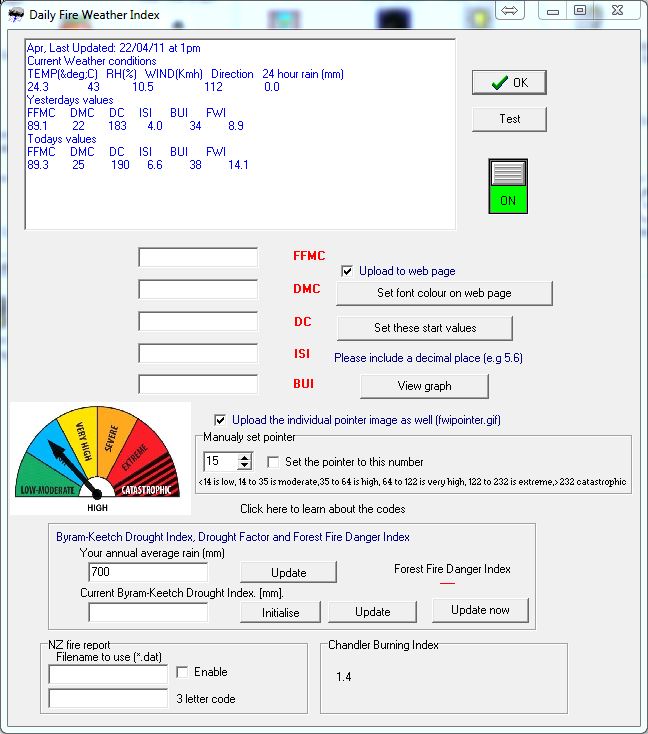Open the View graph button
This screenshot has height=734, width=648.
click(x=424, y=386)
